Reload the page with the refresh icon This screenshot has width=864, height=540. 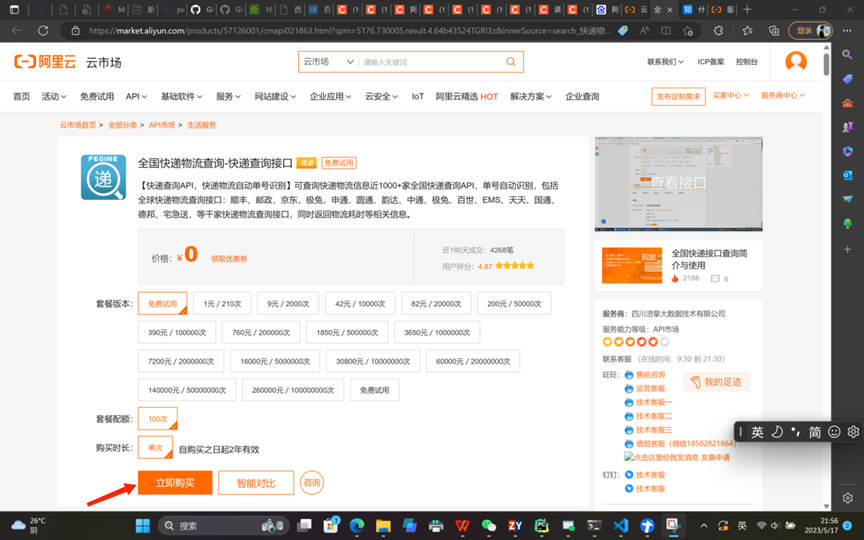point(43,31)
